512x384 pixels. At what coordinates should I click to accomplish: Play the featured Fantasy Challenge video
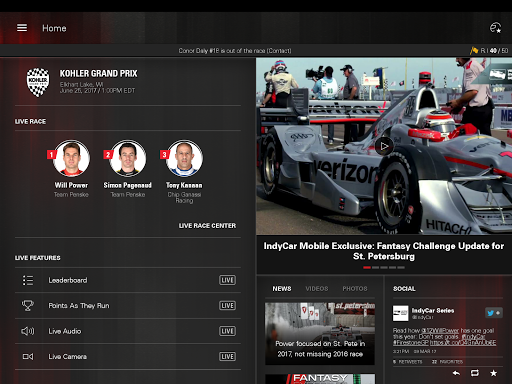[x=384, y=146]
